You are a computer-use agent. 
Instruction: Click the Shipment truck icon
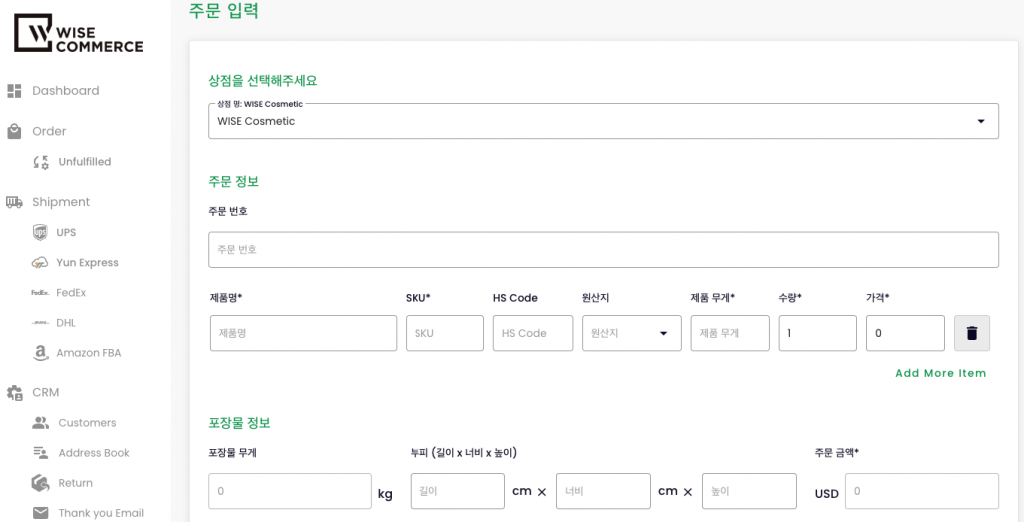14,202
